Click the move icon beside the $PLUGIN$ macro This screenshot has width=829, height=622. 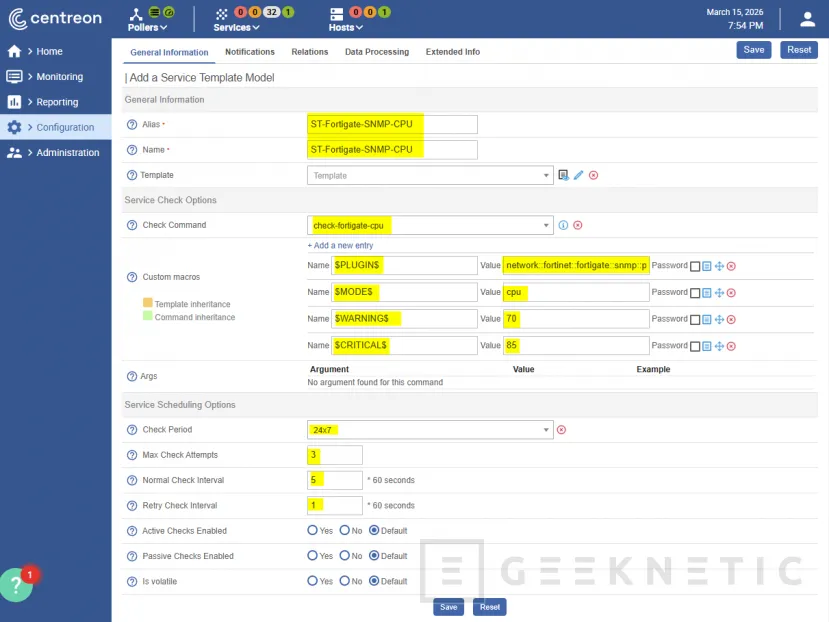720,265
